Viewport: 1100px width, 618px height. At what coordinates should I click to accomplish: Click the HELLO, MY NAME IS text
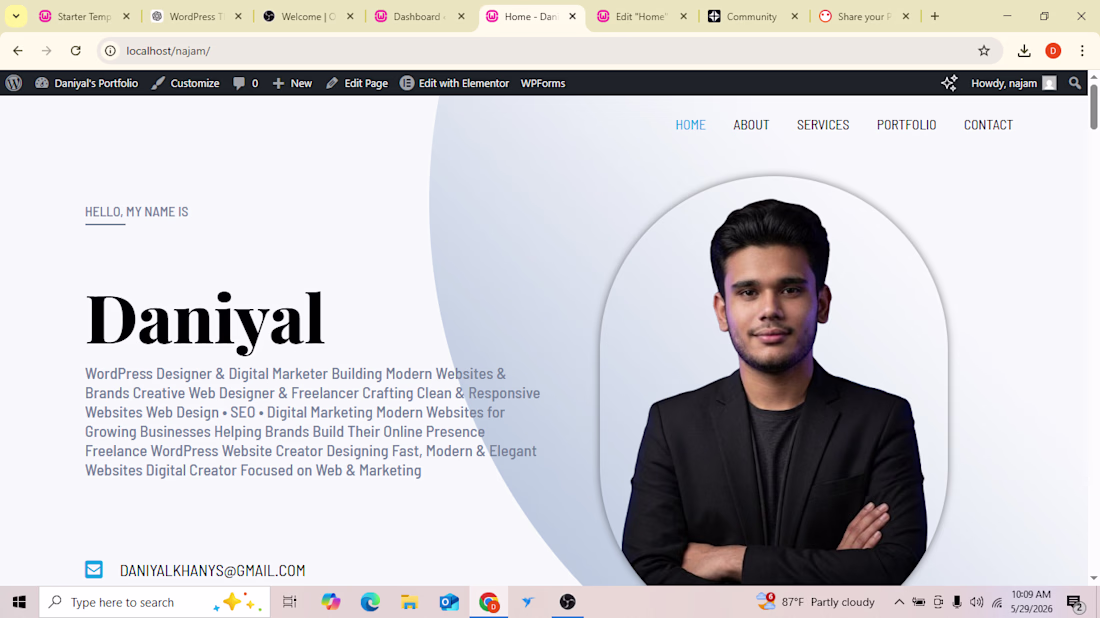pos(137,211)
